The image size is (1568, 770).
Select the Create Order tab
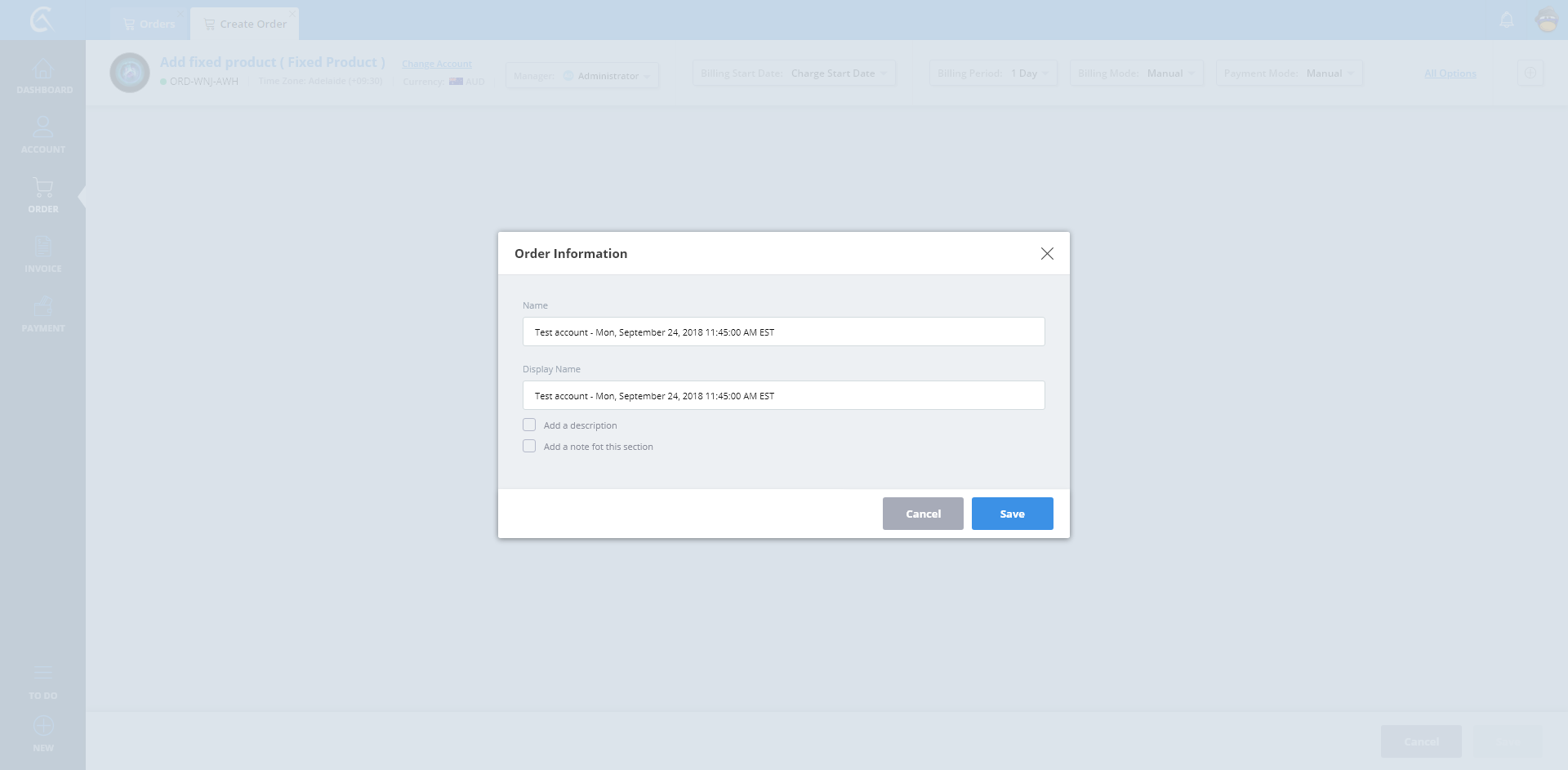coord(245,24)
